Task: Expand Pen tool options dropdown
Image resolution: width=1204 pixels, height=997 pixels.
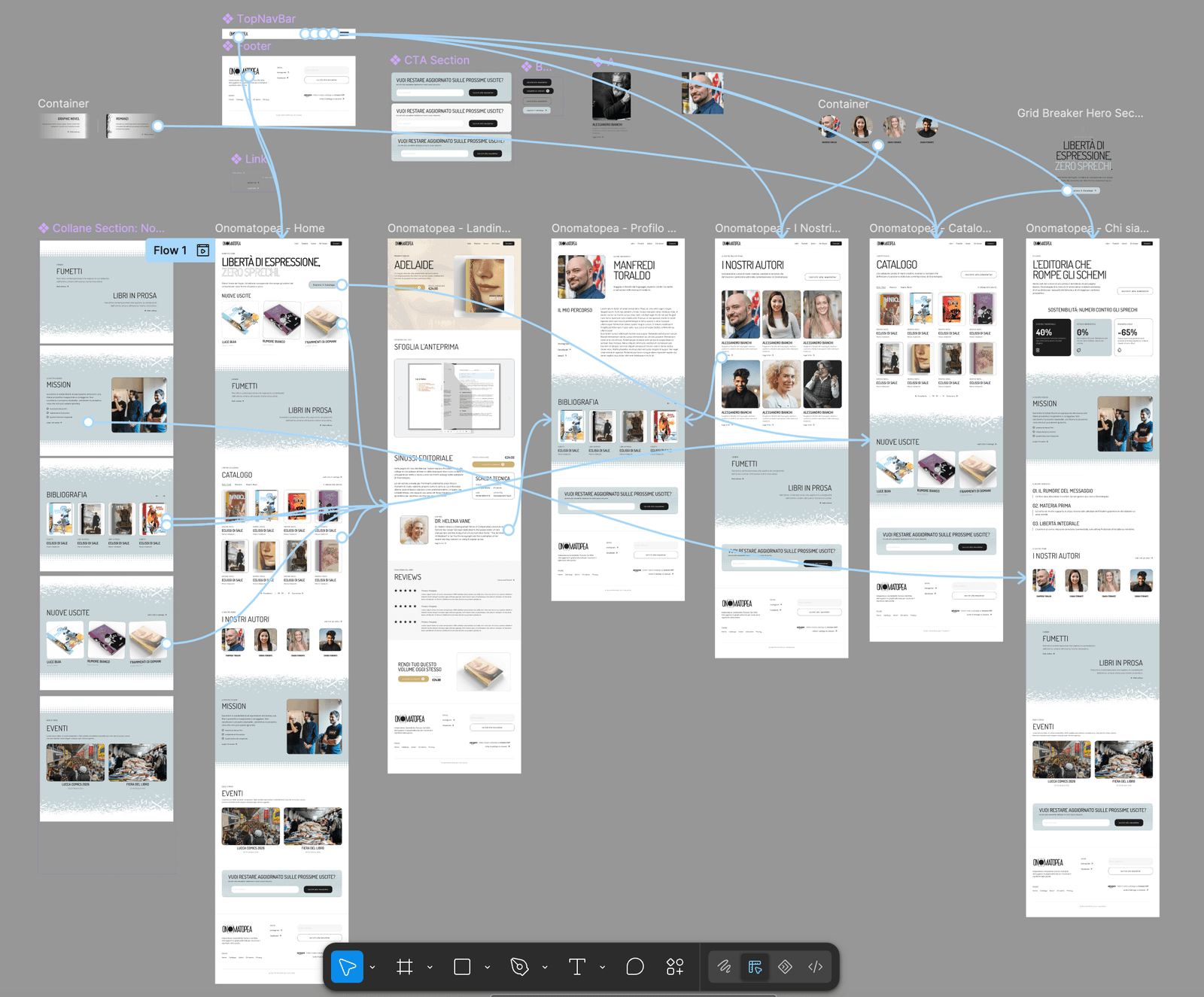Action: (x=545, y=968)
